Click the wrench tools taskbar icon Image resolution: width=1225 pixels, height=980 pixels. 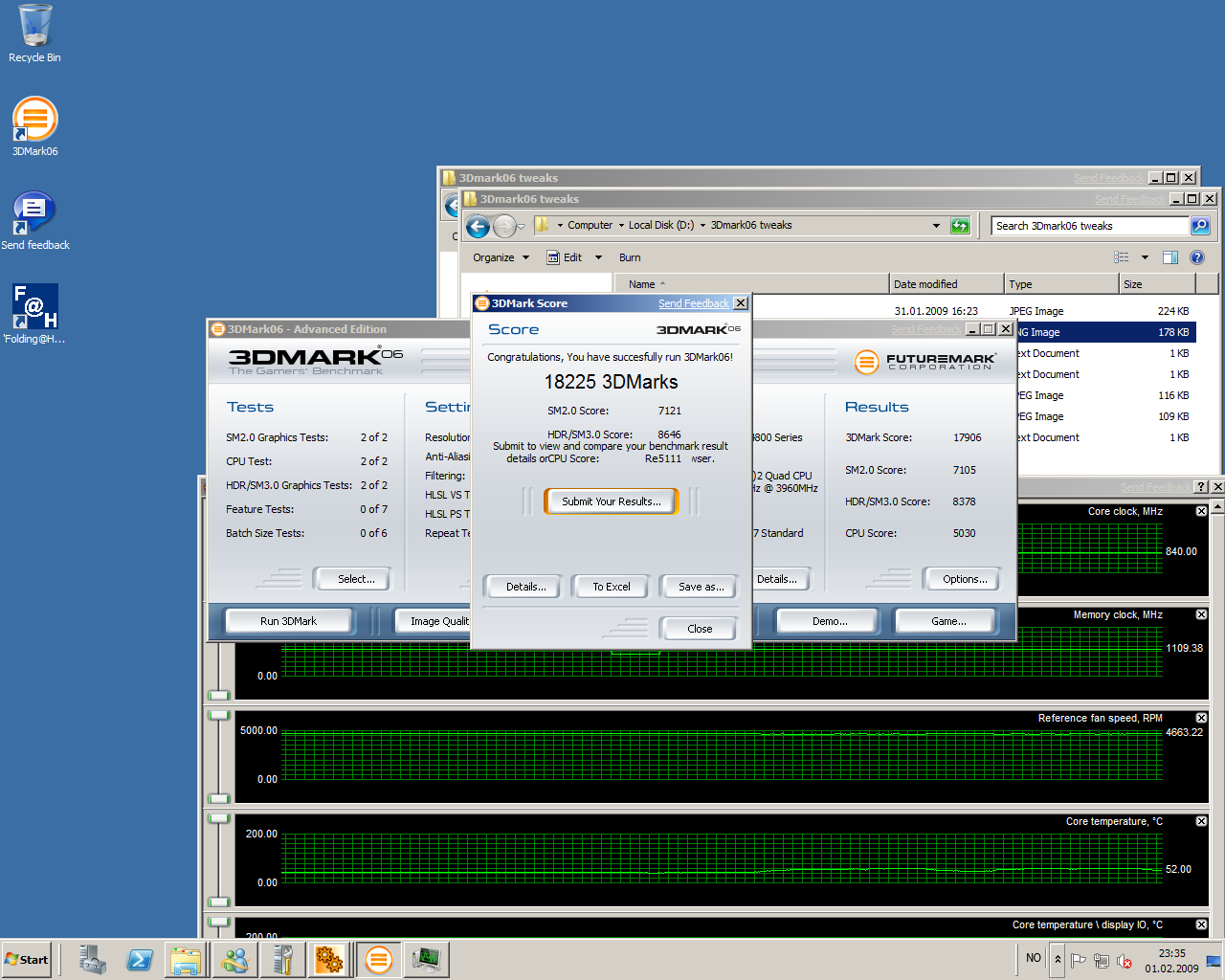[282, 959]
